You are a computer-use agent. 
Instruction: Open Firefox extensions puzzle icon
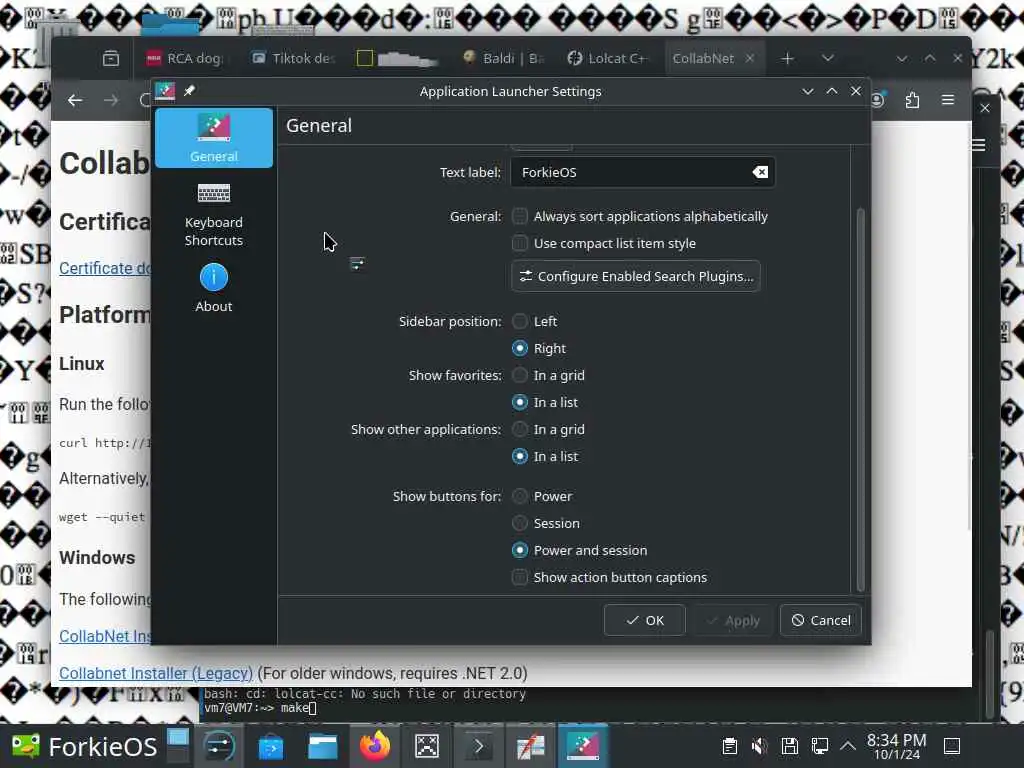point(912,100)
